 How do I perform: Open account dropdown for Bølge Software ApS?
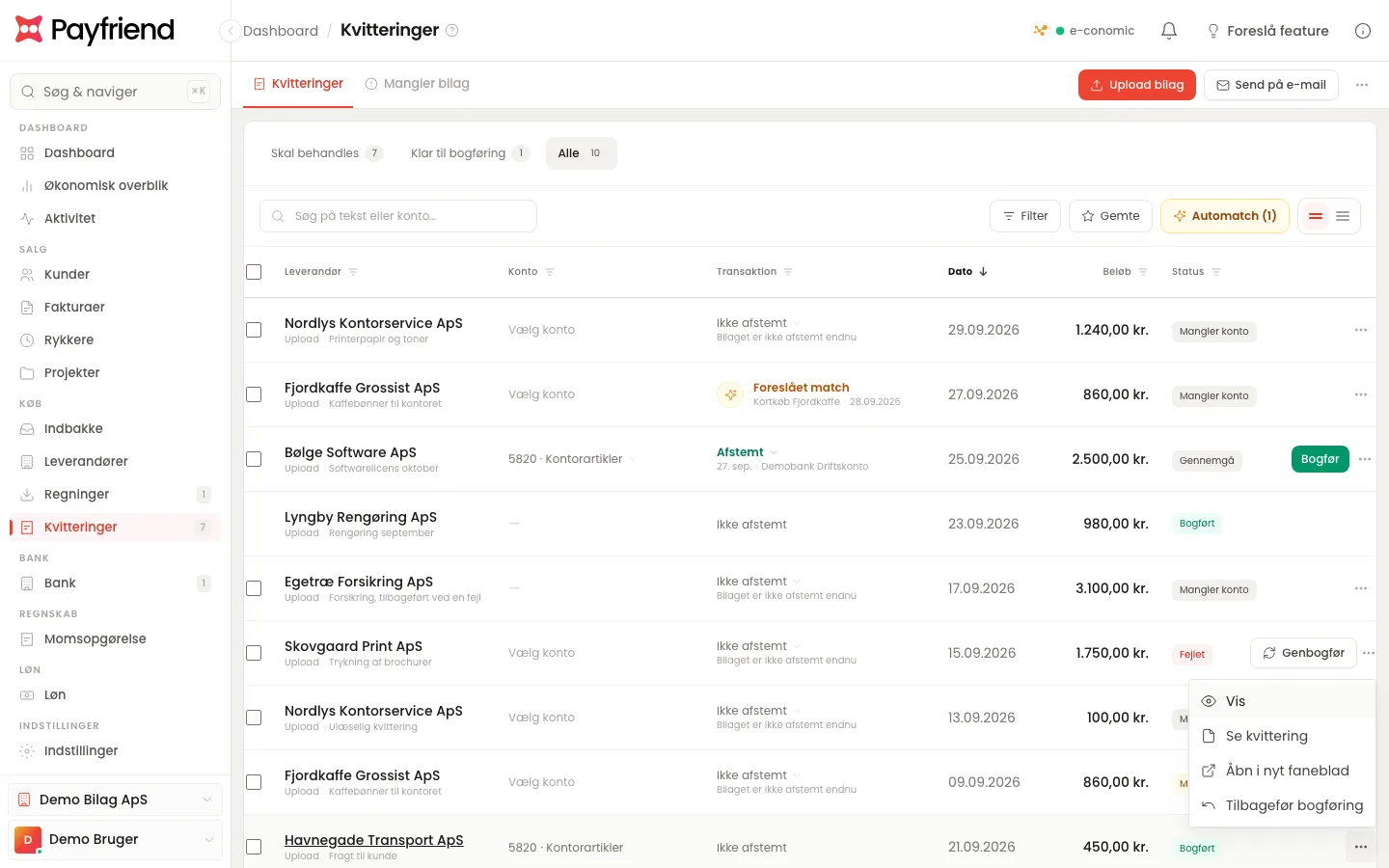click(x=572, y=459)
